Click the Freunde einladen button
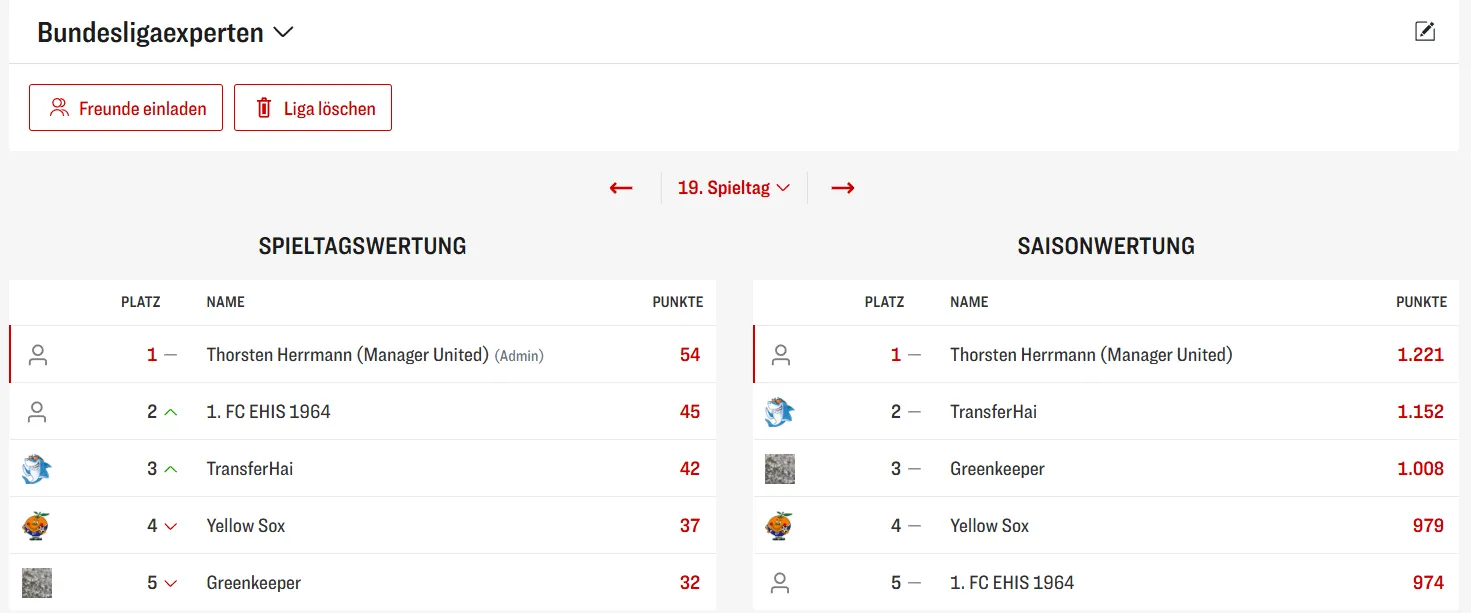 tap(126, 108)
